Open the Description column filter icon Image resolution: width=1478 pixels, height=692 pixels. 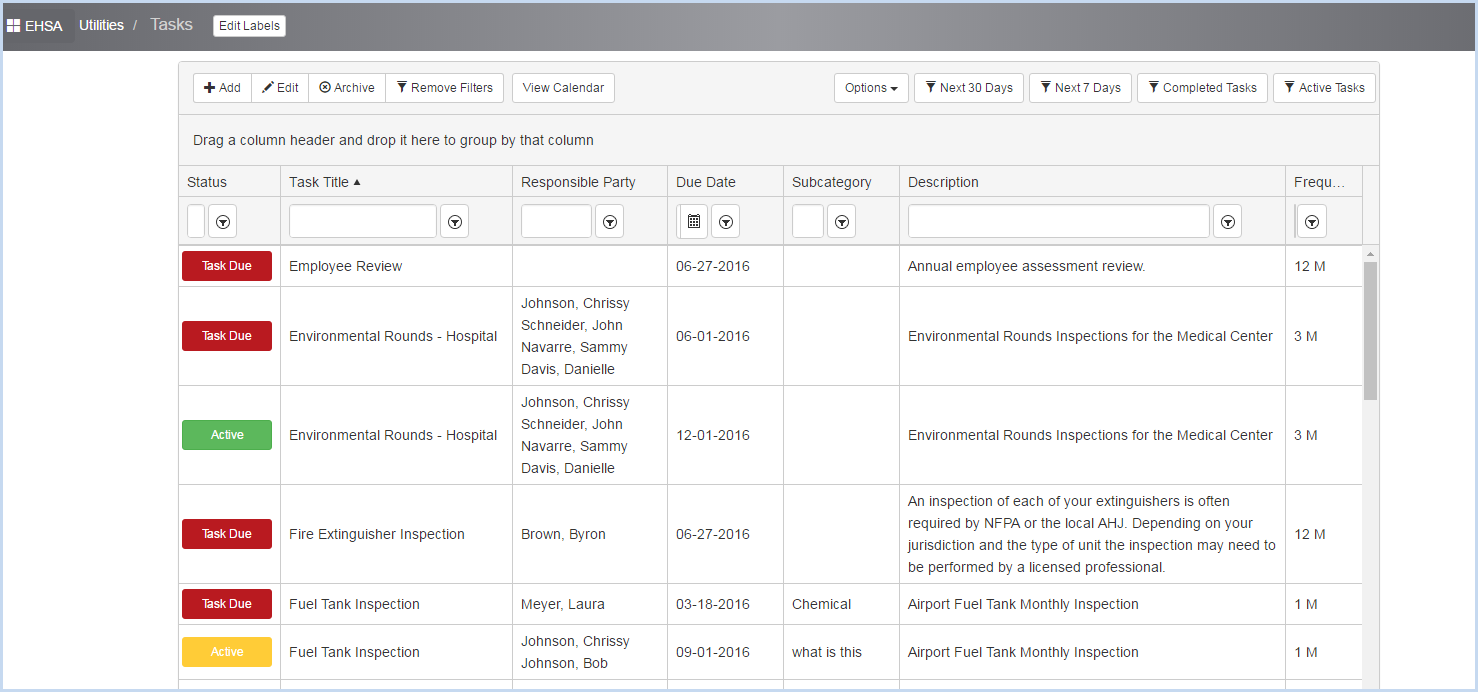coord(1227,220)
